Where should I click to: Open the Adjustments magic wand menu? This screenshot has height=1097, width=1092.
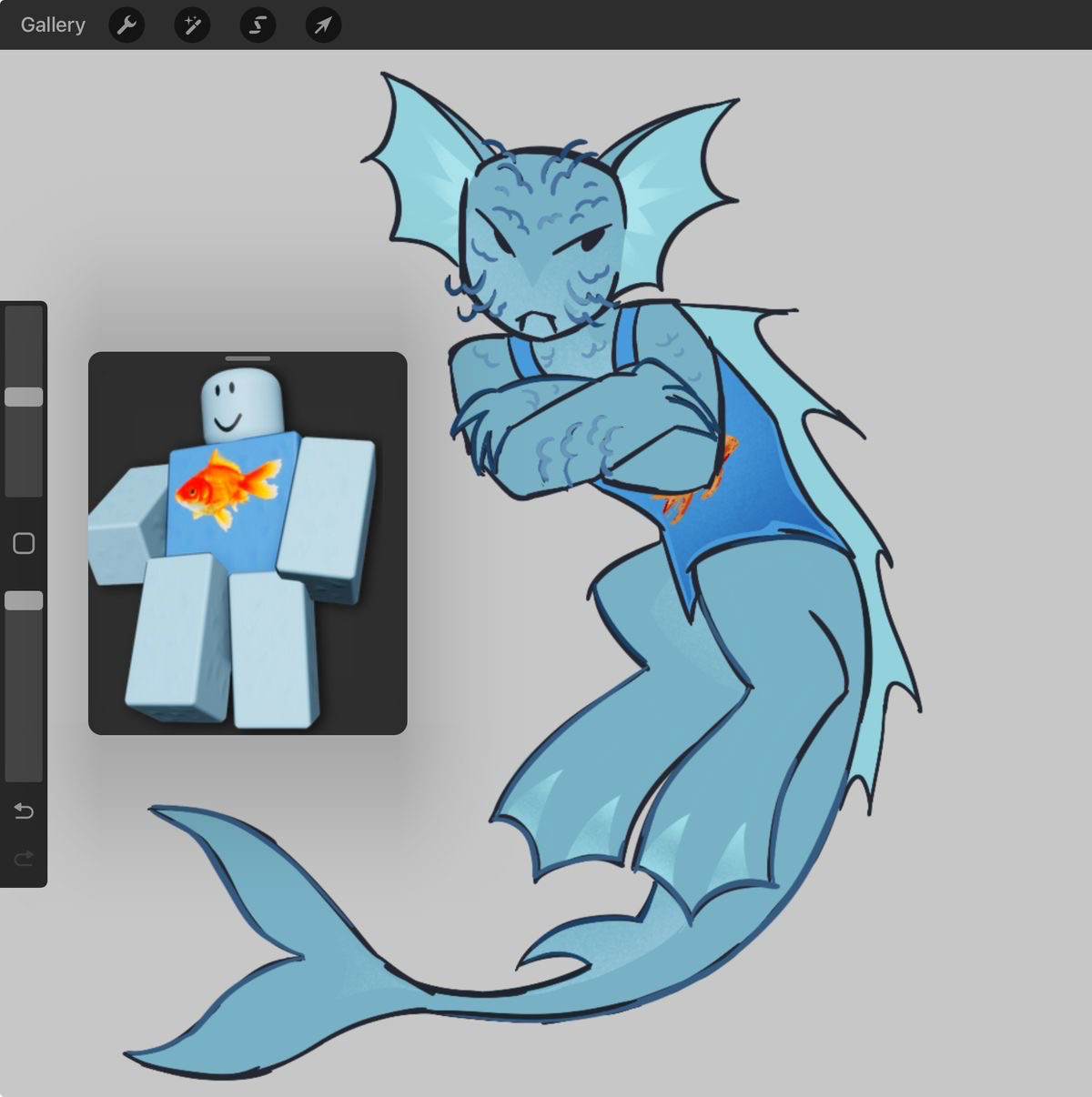[192, 25]
